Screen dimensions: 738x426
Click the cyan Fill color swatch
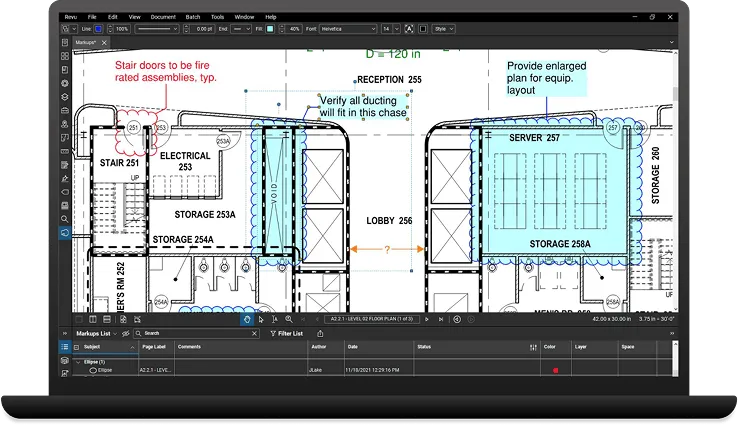pyautogui.click(x=270, y=29)
